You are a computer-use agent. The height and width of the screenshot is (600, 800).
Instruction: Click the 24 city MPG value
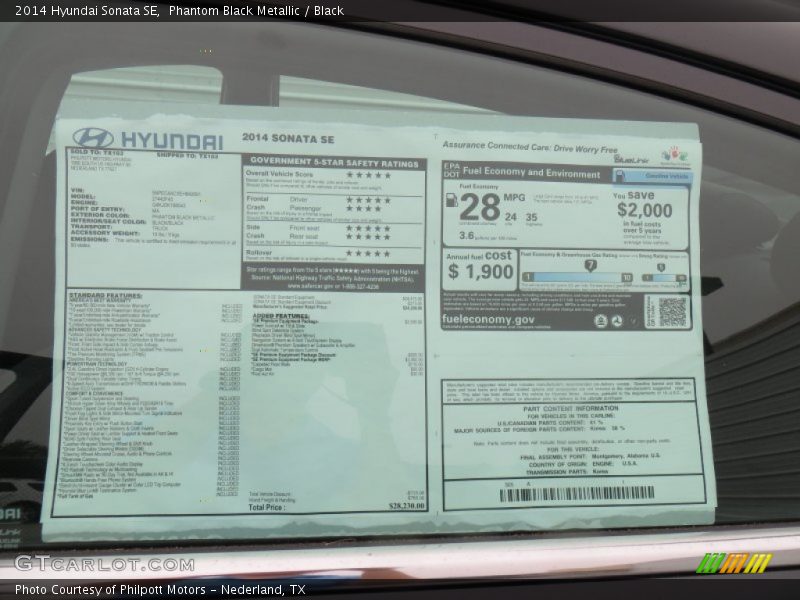pyautogui.click(x=510, y=217)
